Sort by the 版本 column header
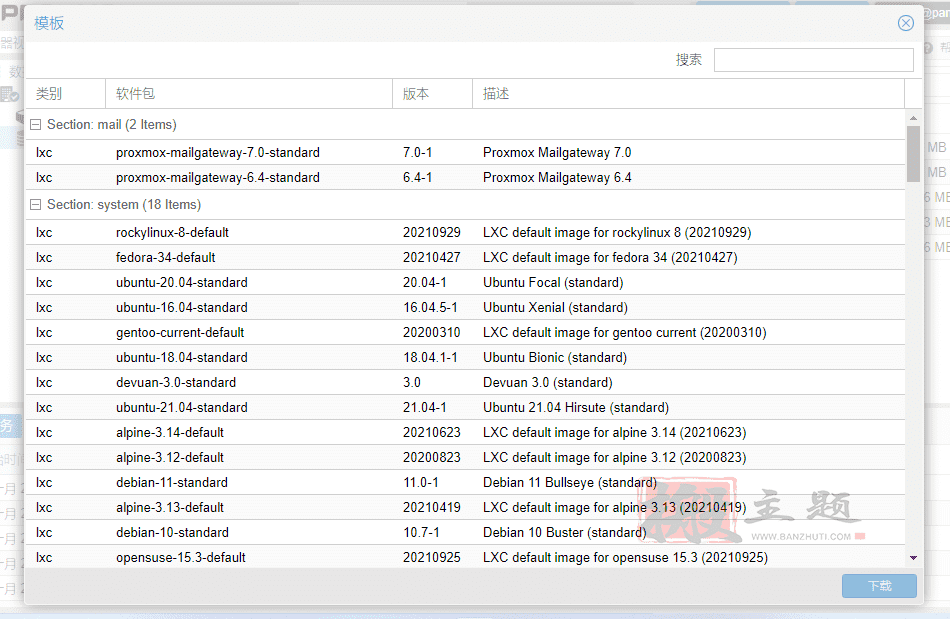The height and width of the screenshot is (619, 950). point(433,94)
